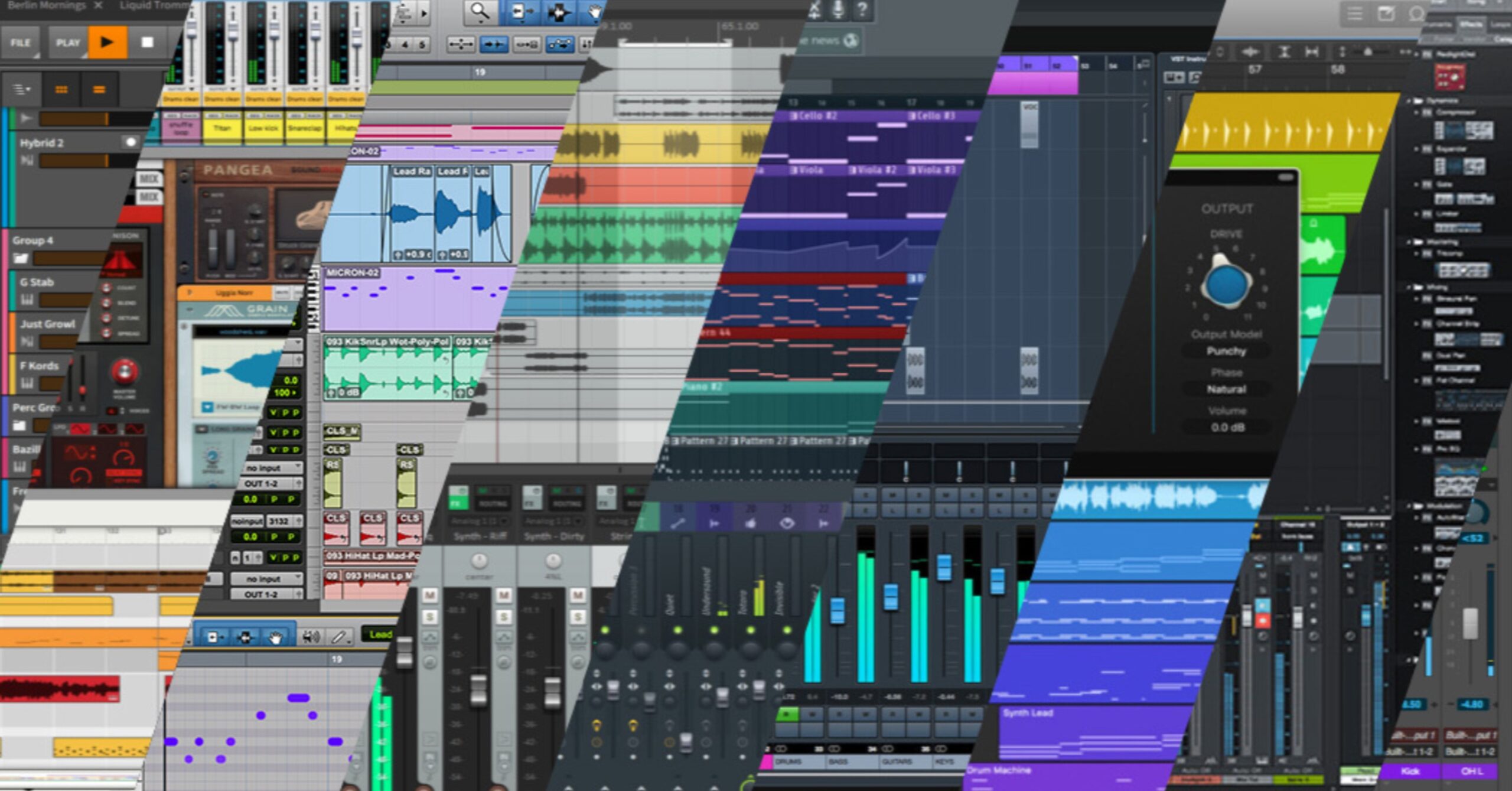The image size is (1512, 791).
Task: Open the Phase Natural selector
Action: click(x=1226, y=389)
